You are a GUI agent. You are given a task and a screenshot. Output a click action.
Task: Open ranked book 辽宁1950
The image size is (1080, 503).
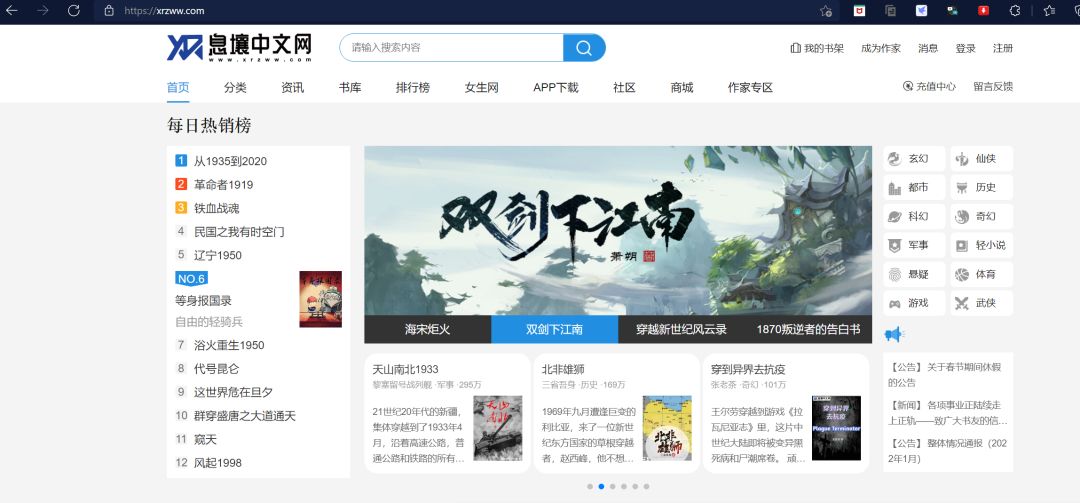pyautogui.click(x=218, y=255)
